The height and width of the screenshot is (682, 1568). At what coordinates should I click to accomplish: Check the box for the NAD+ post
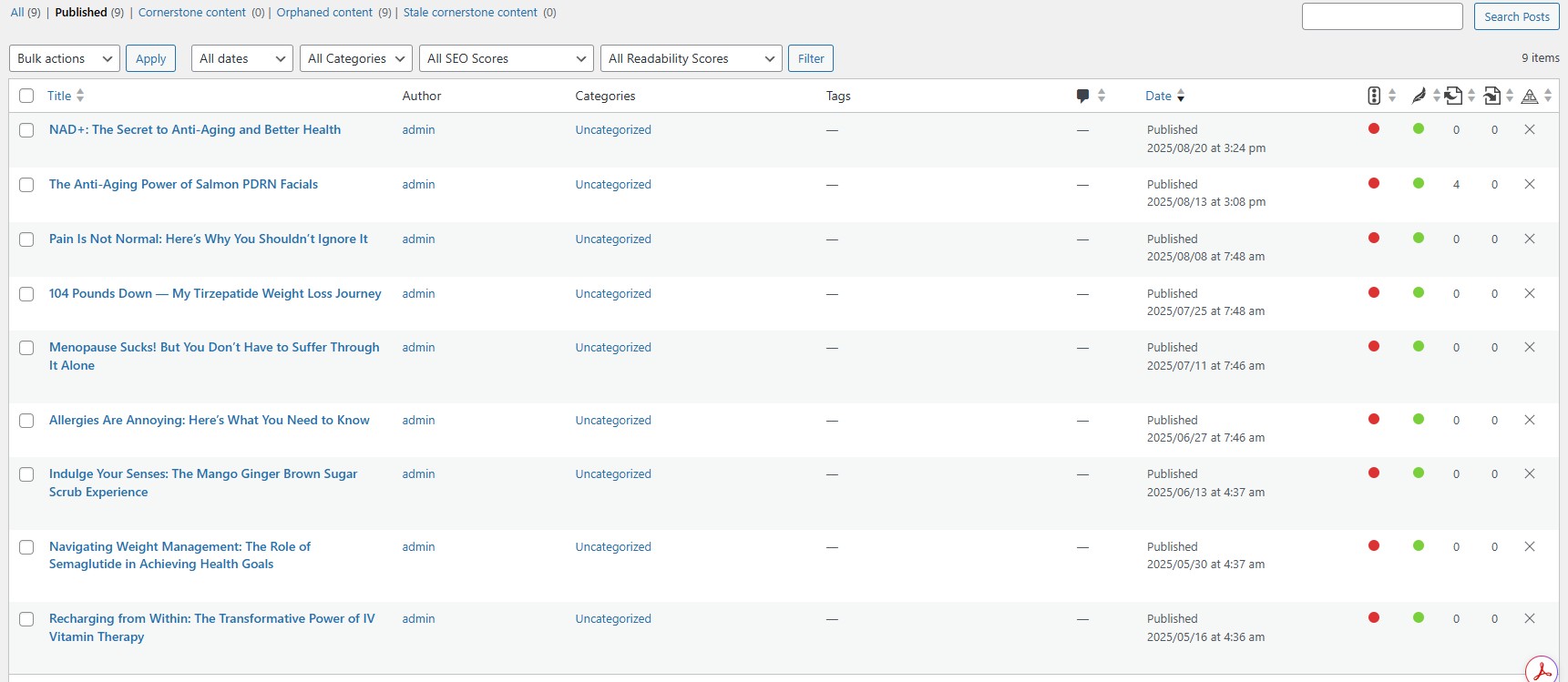(26, 130)
